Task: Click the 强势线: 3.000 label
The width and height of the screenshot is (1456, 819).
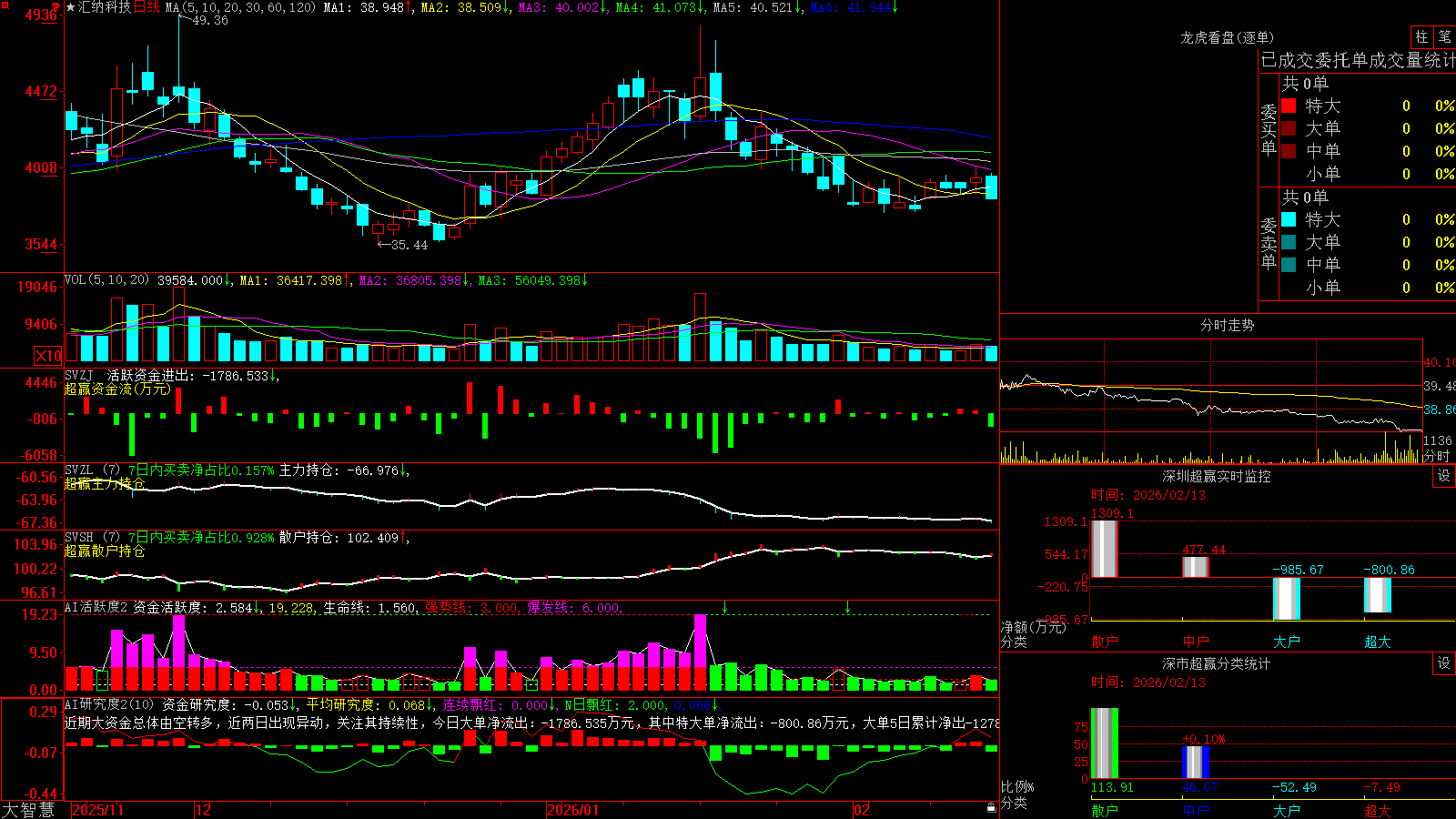Action: (x=473, y=607)
